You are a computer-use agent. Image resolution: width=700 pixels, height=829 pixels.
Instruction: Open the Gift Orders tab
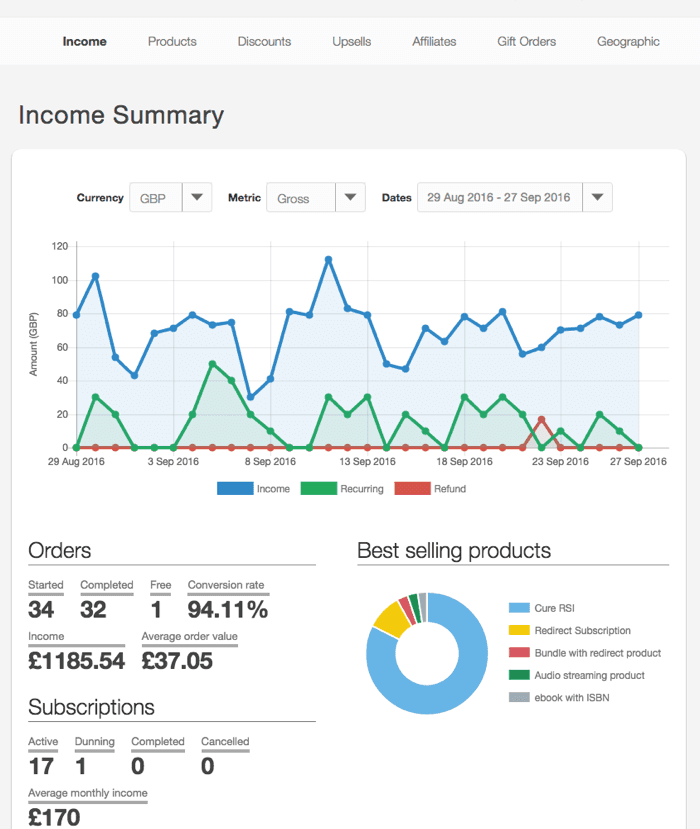[526, 42]
